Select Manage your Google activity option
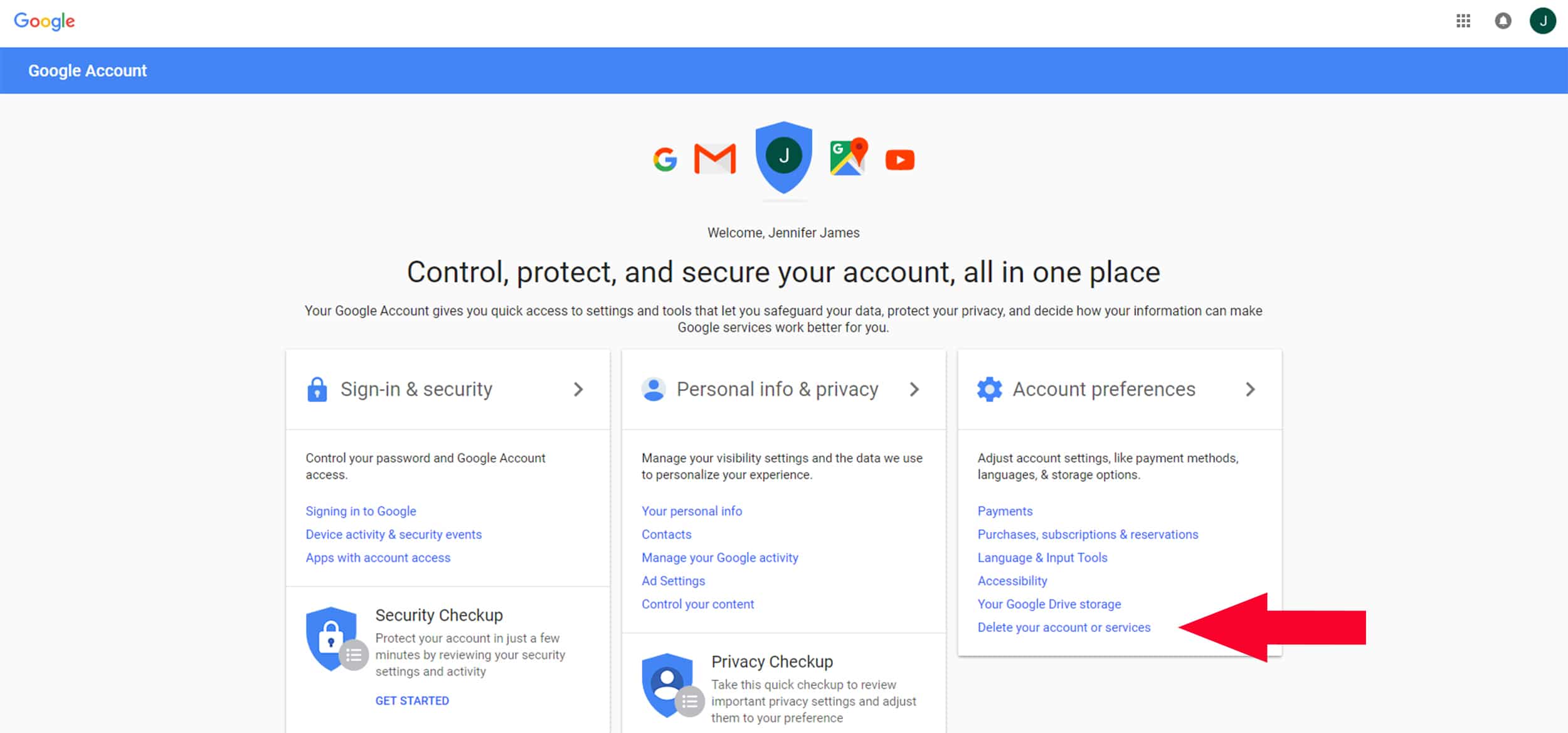Viewport: 1568px width, 733px height. (720, 557)
